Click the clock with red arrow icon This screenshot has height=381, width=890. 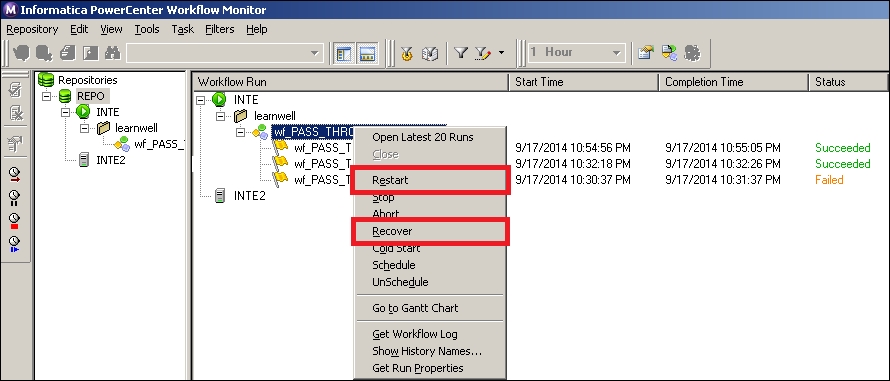point(15,174)
